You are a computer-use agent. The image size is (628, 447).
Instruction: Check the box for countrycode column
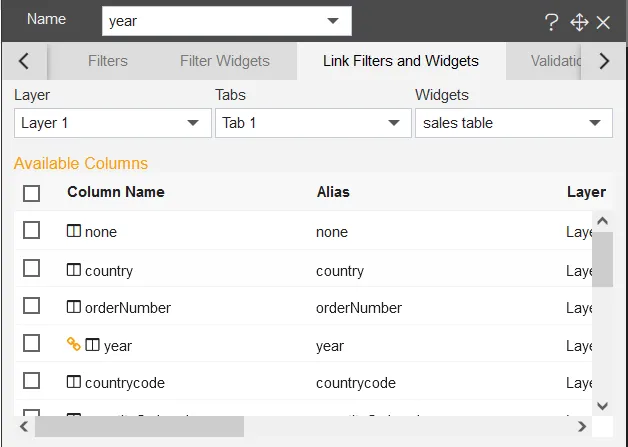coord(32,381)
